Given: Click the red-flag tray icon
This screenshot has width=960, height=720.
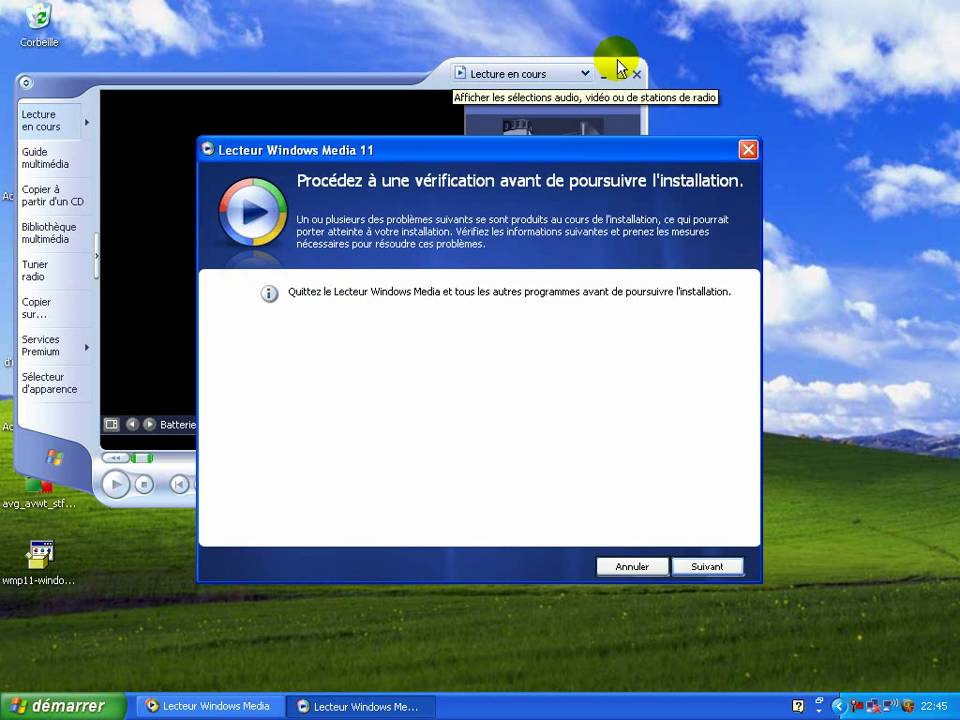Looking at the screenshot, I should coord(857,707).
